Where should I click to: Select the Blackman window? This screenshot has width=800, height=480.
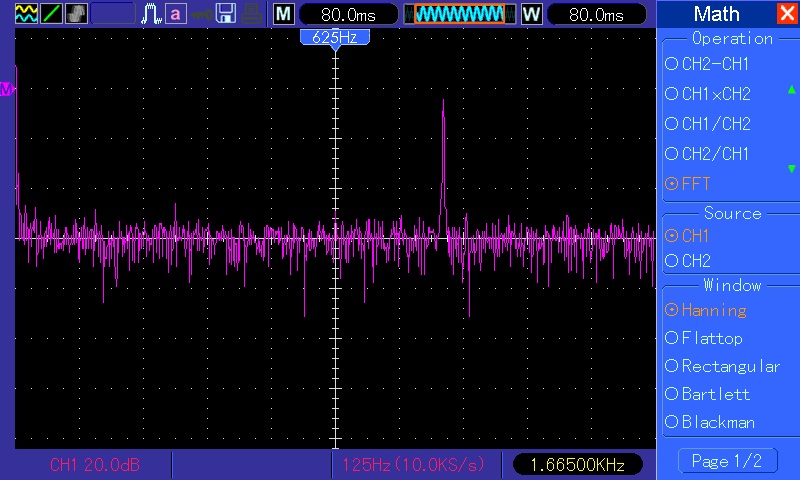point(710,422)
